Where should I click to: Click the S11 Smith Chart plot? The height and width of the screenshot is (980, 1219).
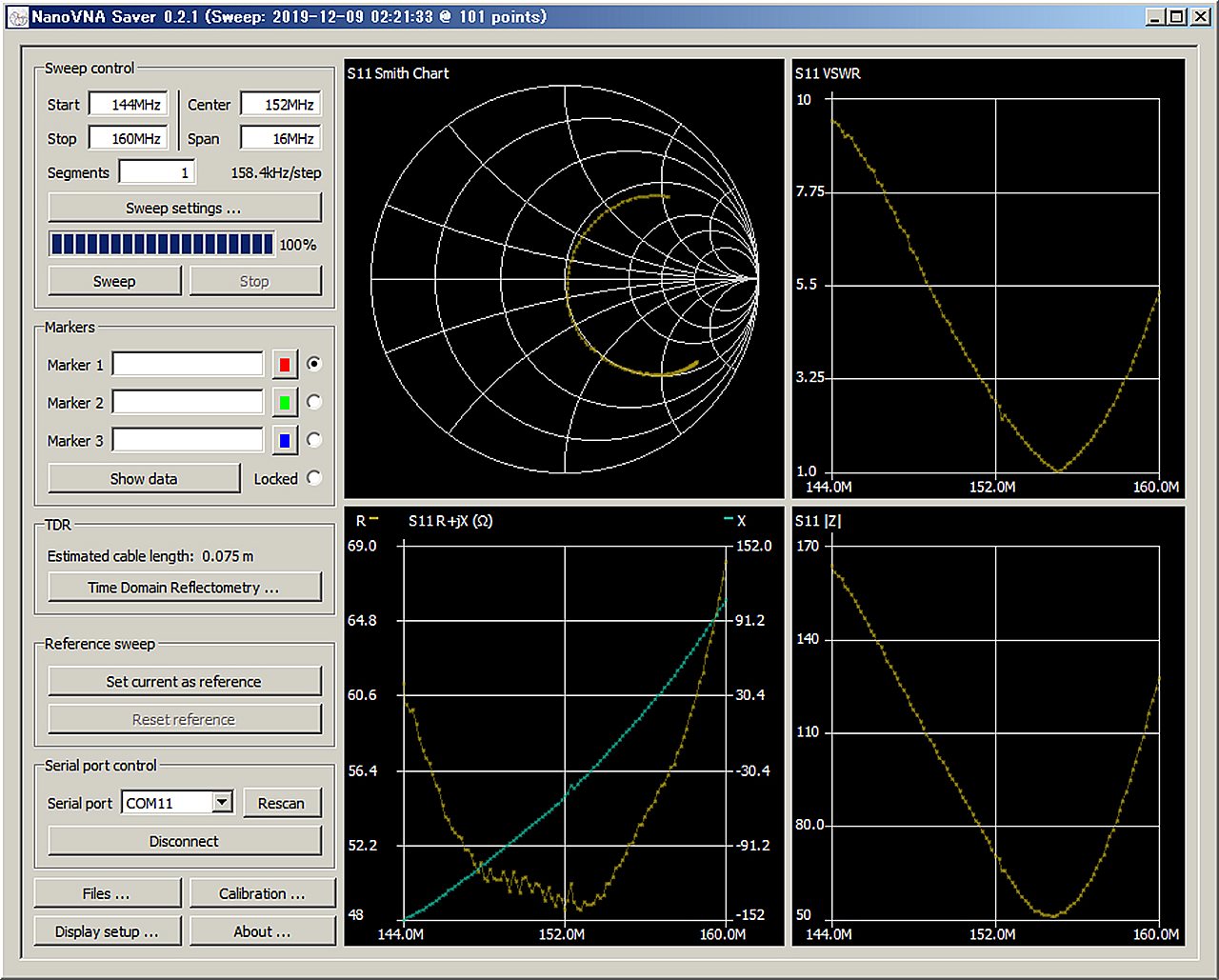(x=564, y=278)
